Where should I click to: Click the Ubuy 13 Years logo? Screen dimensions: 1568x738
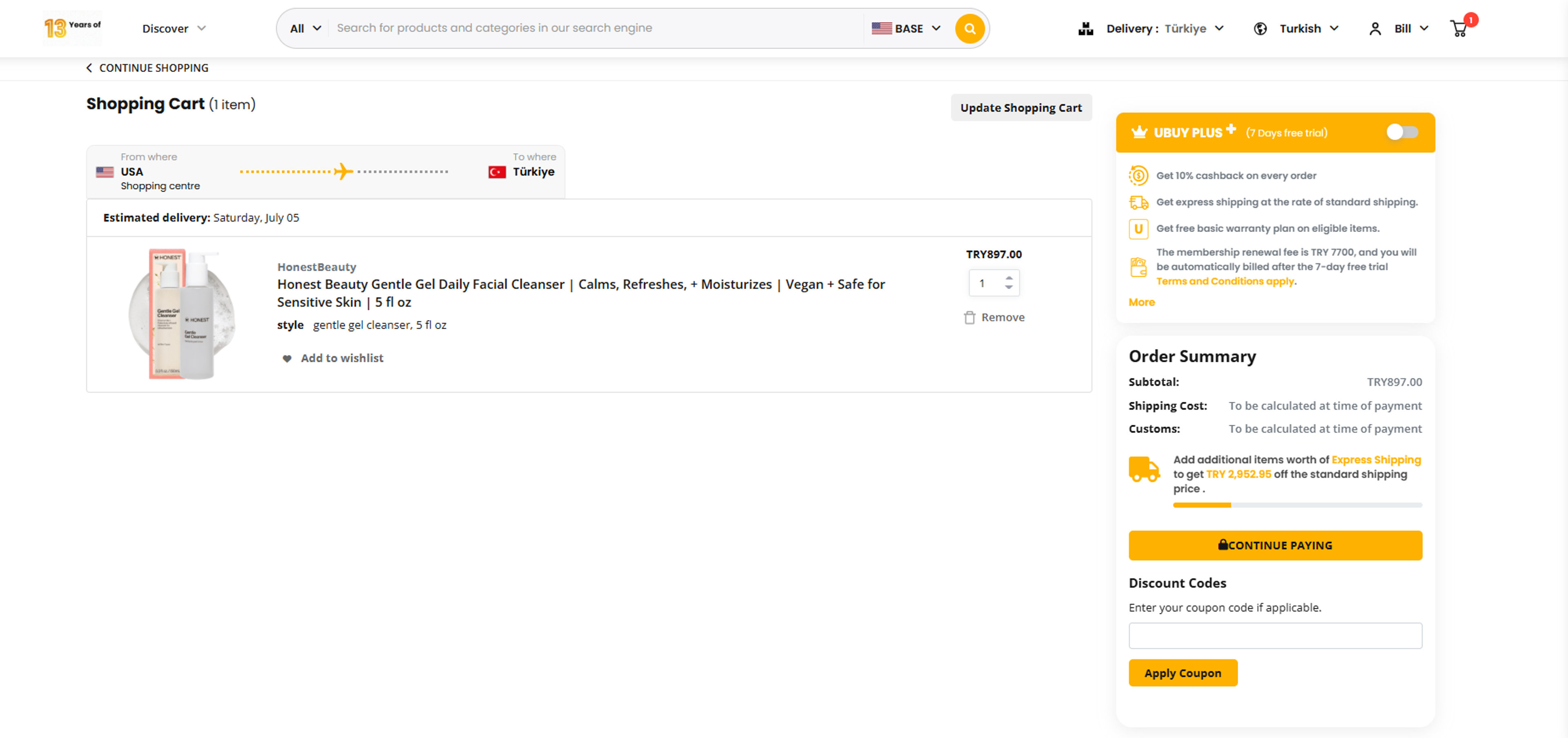pyautogui.click(x=72, y=28)
